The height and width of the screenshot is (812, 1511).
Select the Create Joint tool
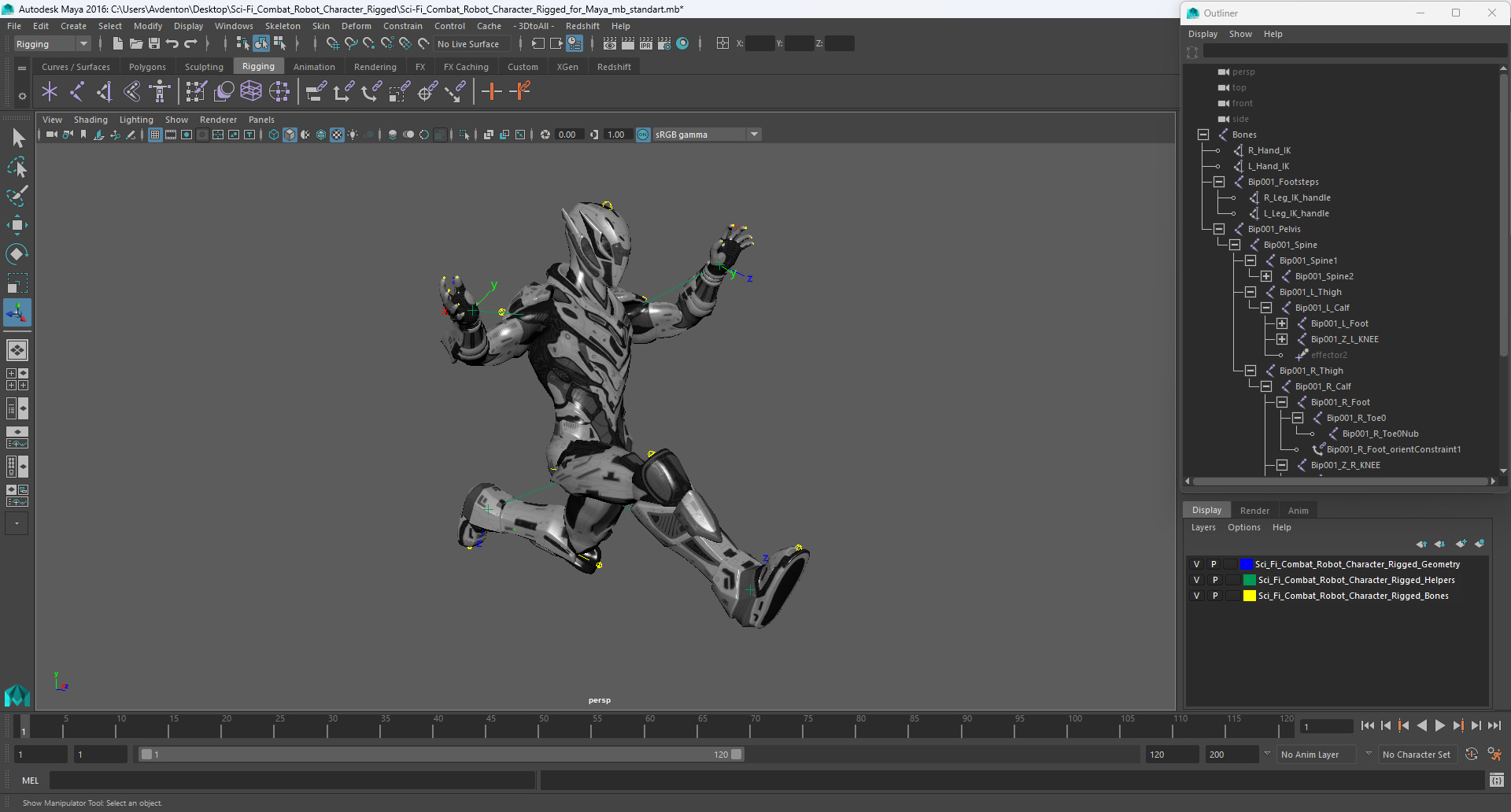pos(77,91)
